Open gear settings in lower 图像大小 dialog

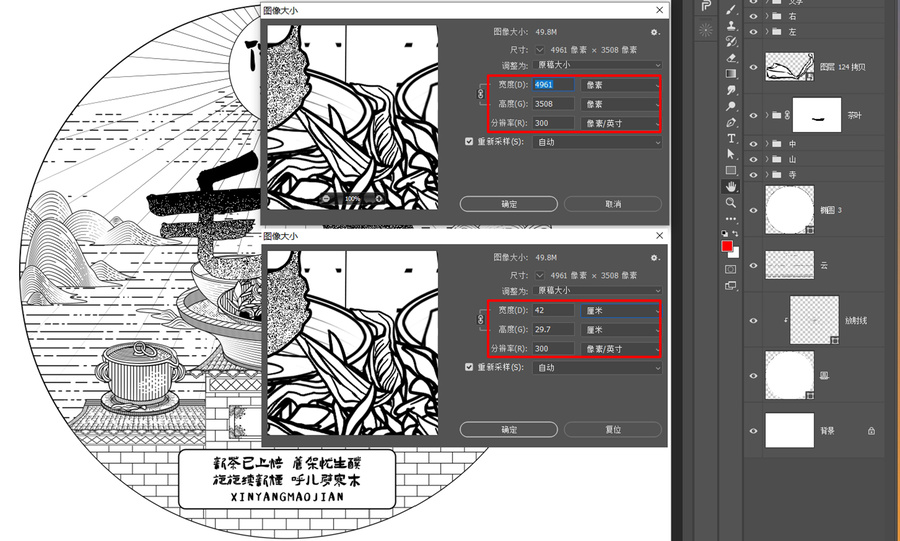(x=655, y=258)
